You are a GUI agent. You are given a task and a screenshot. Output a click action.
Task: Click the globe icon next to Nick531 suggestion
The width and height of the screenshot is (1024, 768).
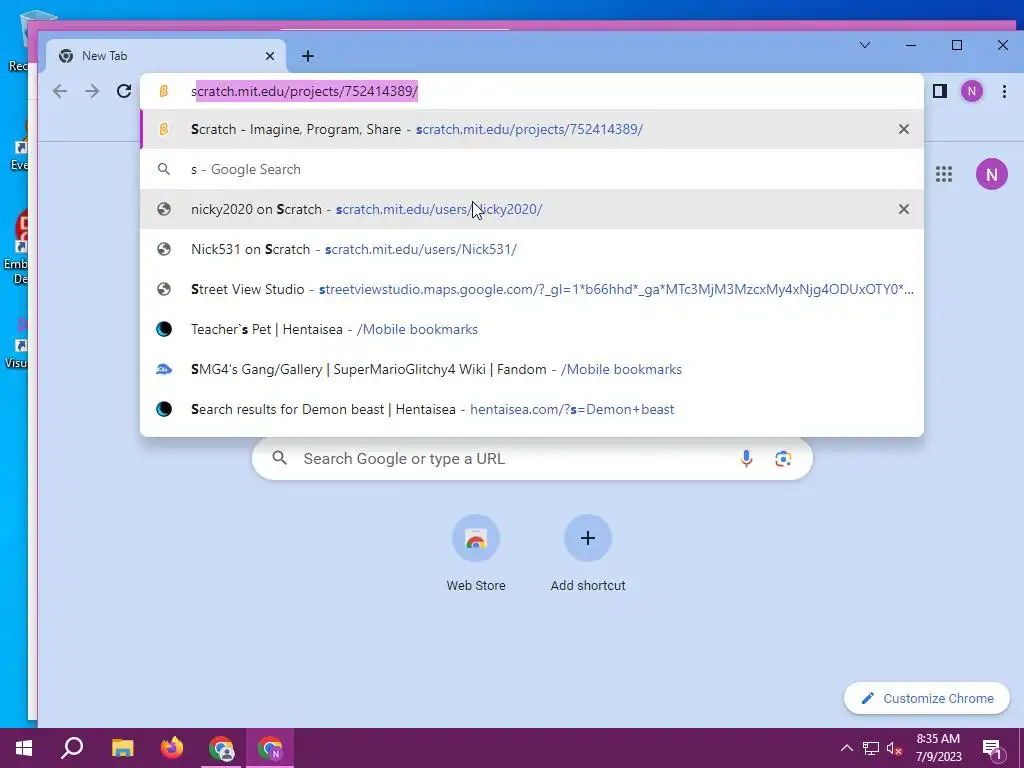coord(164,249)
